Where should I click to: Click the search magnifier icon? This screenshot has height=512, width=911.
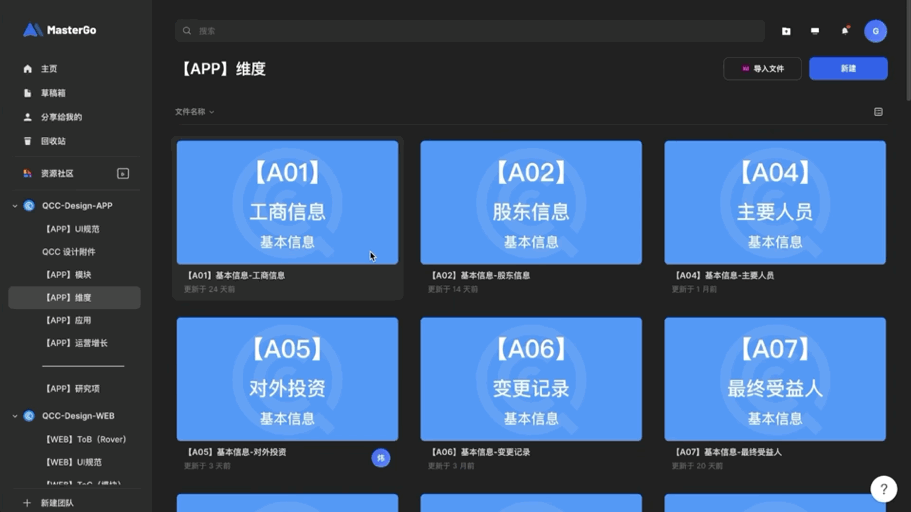click(x=187, y=31)
